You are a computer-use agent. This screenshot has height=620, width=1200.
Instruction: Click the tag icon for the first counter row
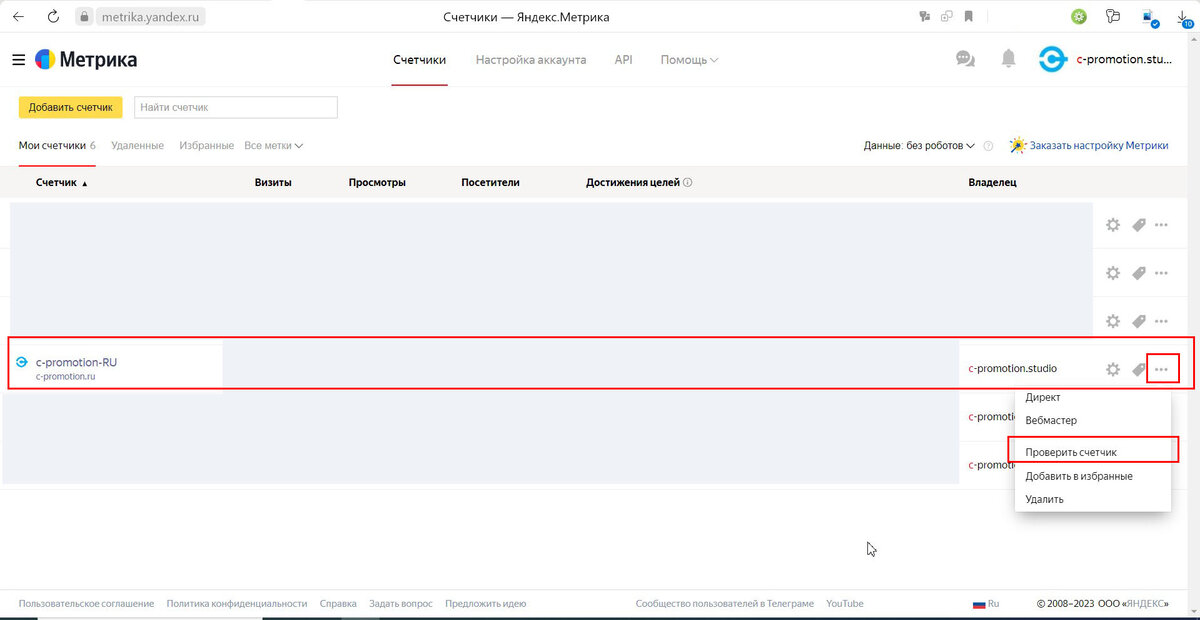pyautogui.click(x=1138, y=225)
